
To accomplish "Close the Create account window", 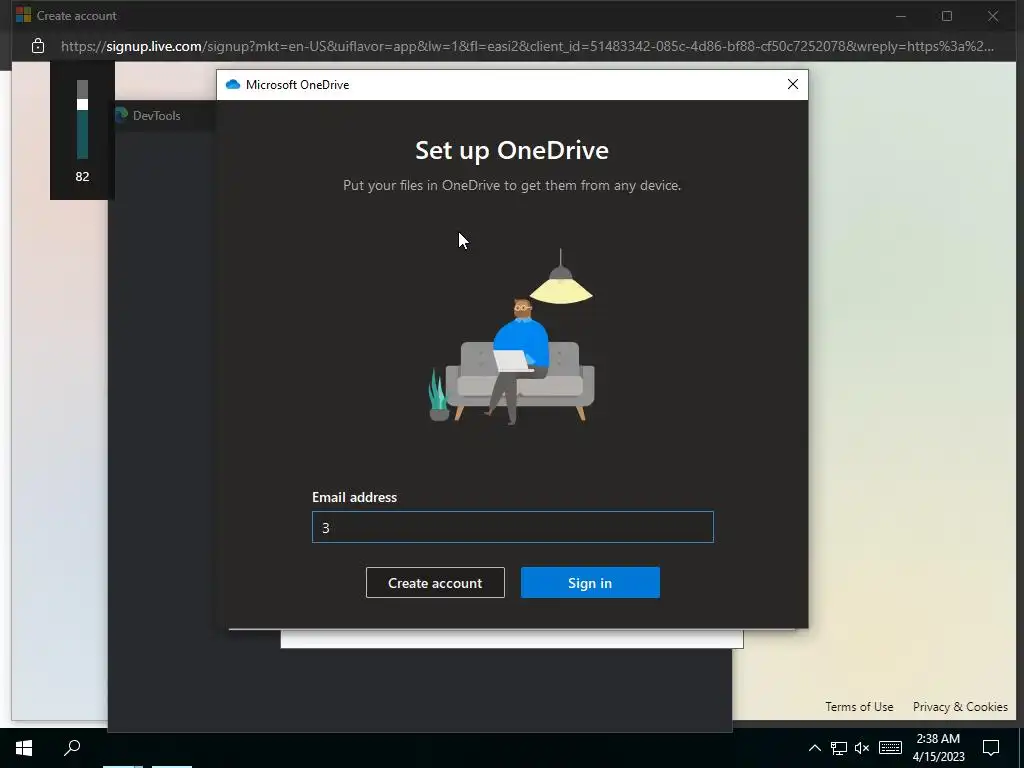I will pos(993,16).
